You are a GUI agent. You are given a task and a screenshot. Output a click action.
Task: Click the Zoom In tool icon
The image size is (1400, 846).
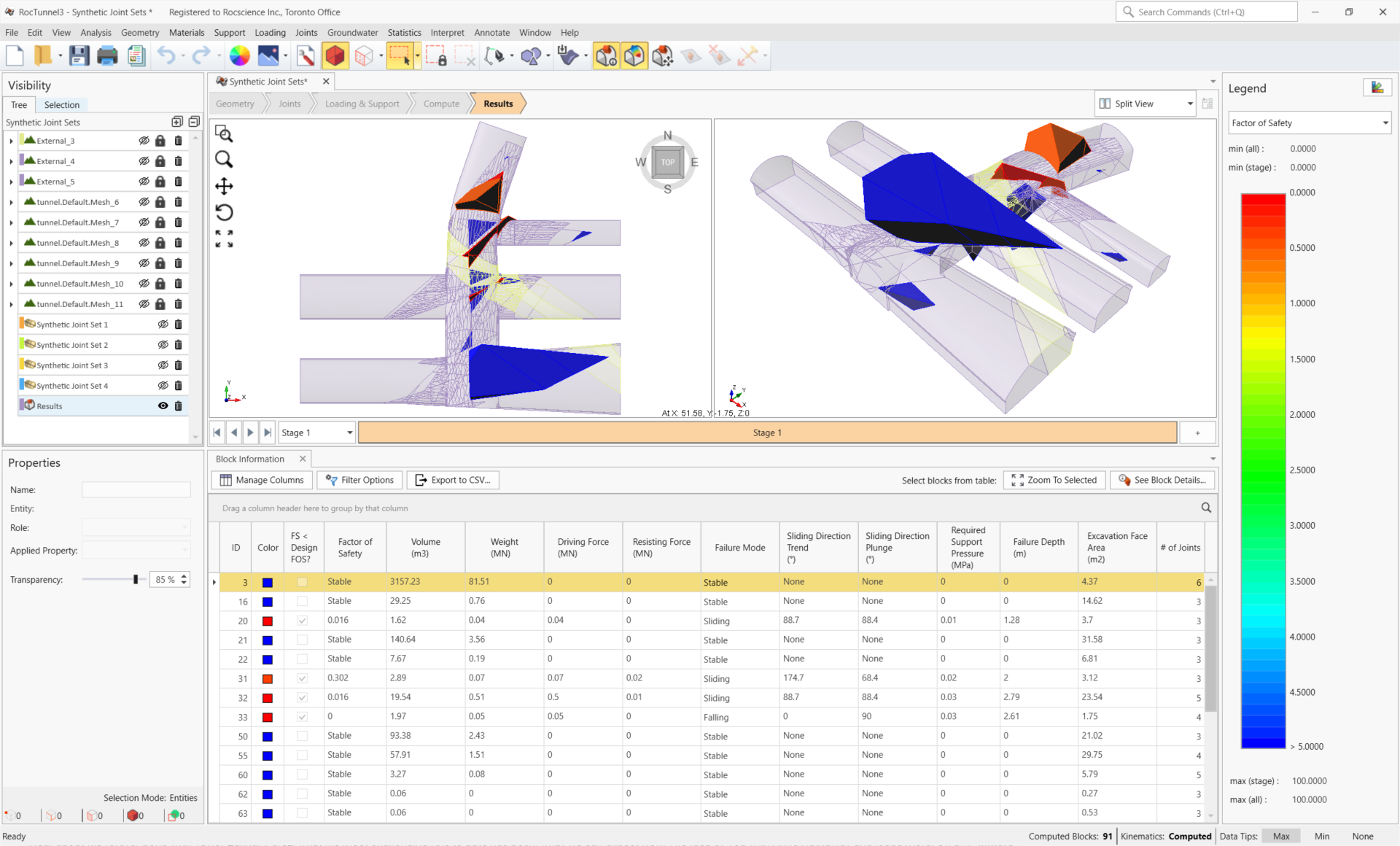[x=224, y=160]
